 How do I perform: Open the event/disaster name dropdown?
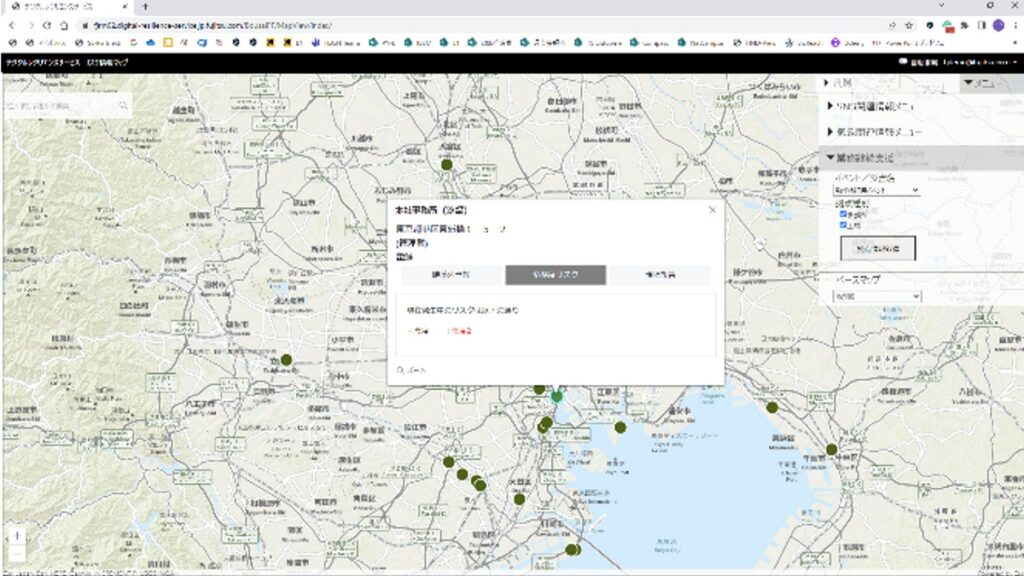876,190
